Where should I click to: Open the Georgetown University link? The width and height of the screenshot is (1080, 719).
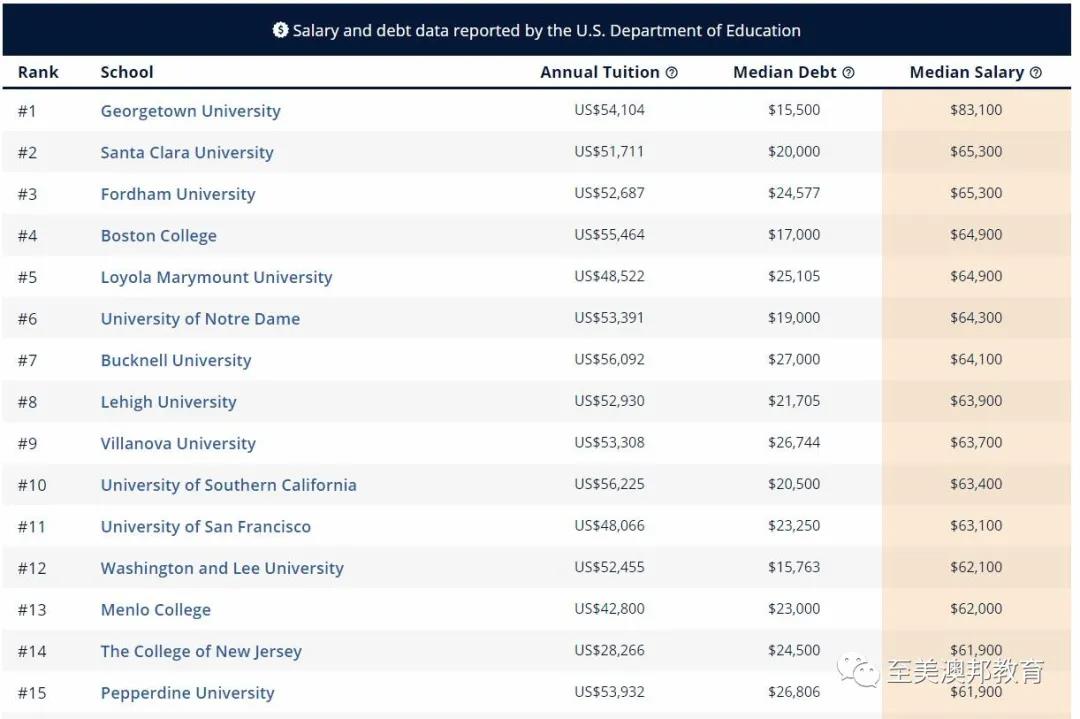(x=191, y=111)
